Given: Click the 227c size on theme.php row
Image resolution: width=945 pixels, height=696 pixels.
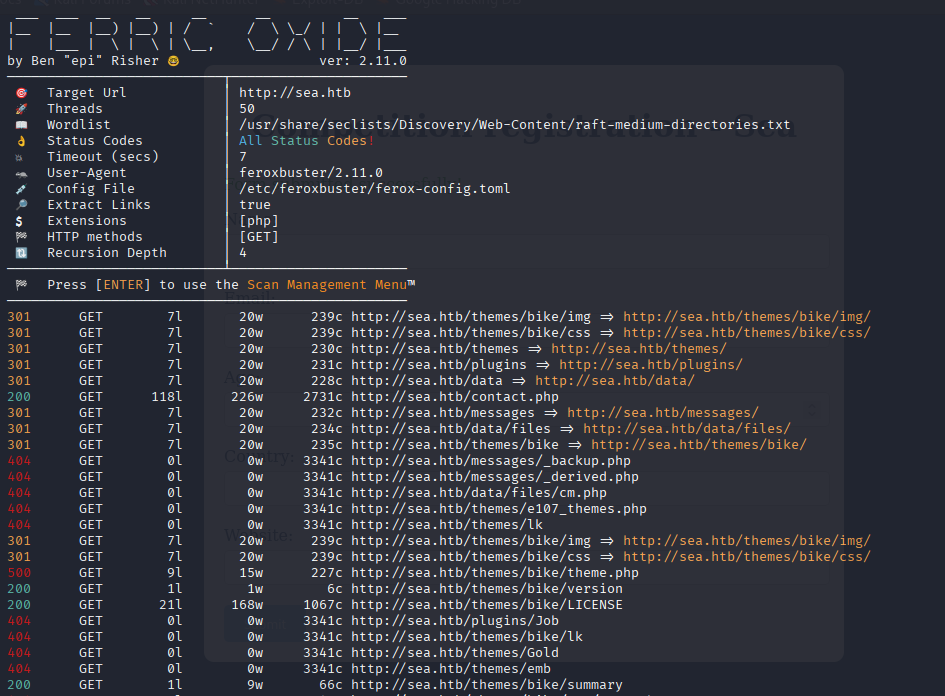Looking at the screenshot, I should (327, 573).
